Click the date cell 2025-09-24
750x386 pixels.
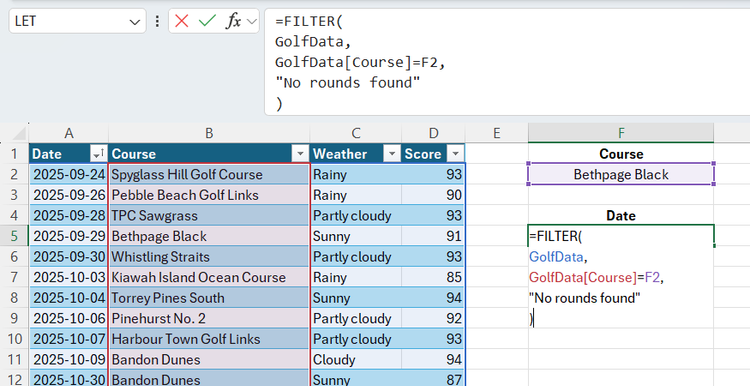click(69, 175)
